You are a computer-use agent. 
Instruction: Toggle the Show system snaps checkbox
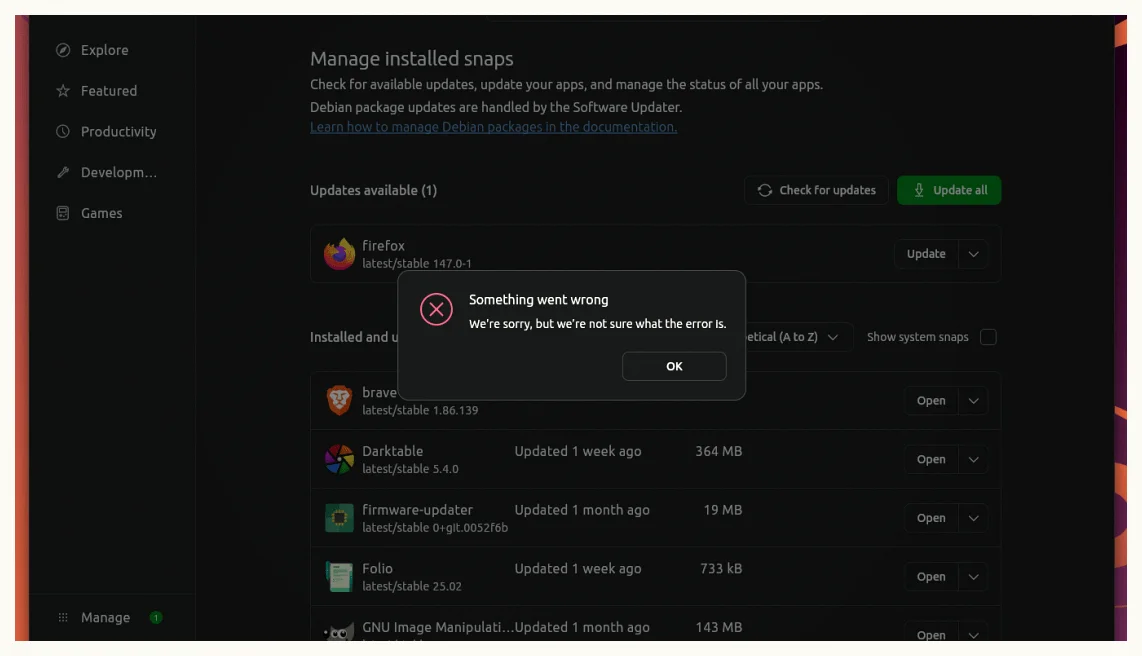tap(988, 337)
